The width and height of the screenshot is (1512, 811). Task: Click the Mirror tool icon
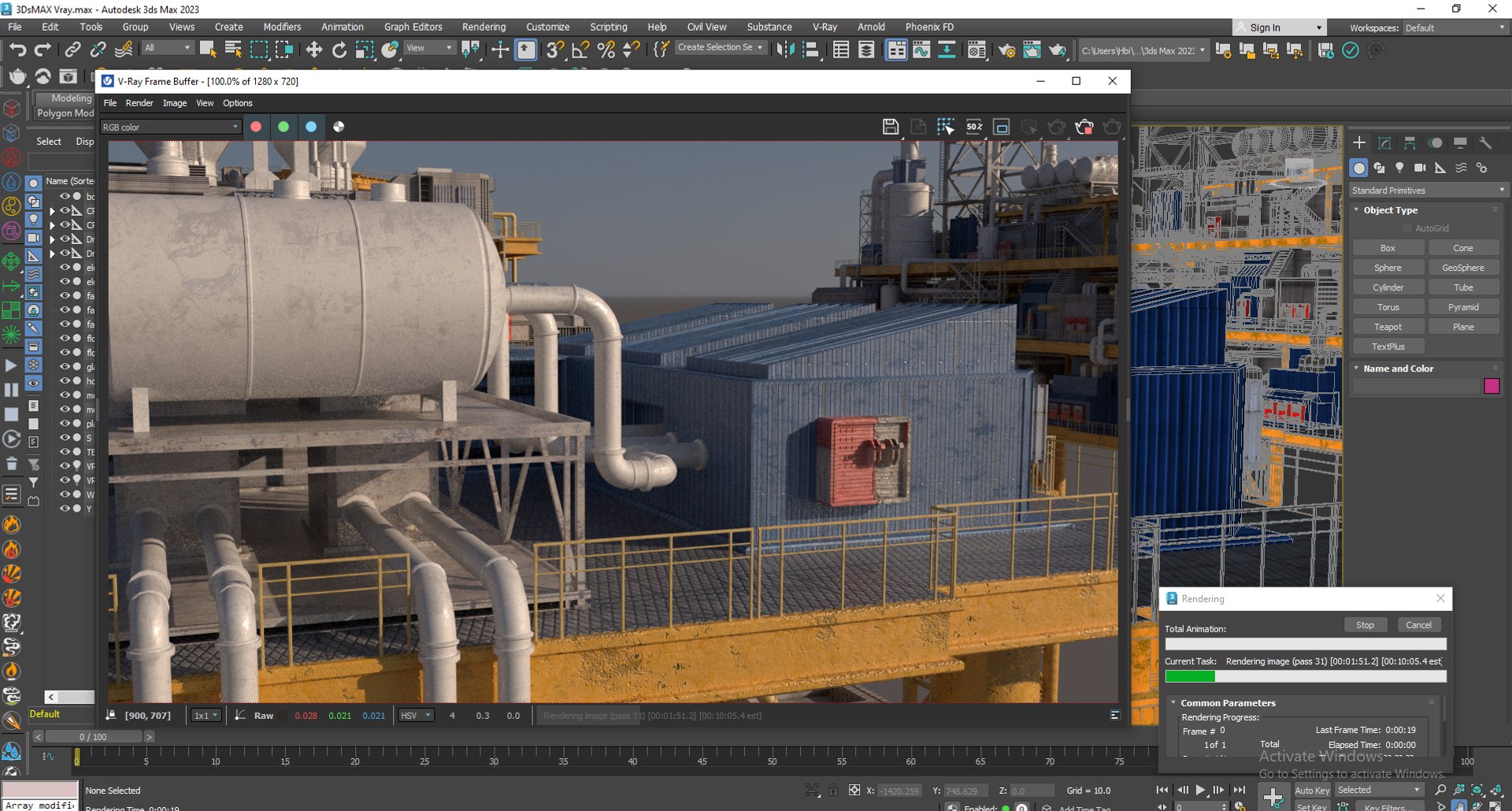785,50
